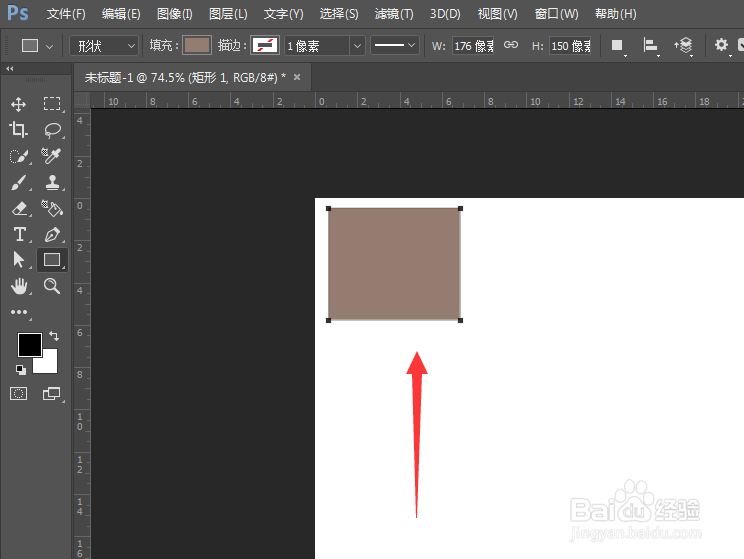The image size is (744, 559).
Task: Open the 图像(I) menu
Action: pos(175,14)
